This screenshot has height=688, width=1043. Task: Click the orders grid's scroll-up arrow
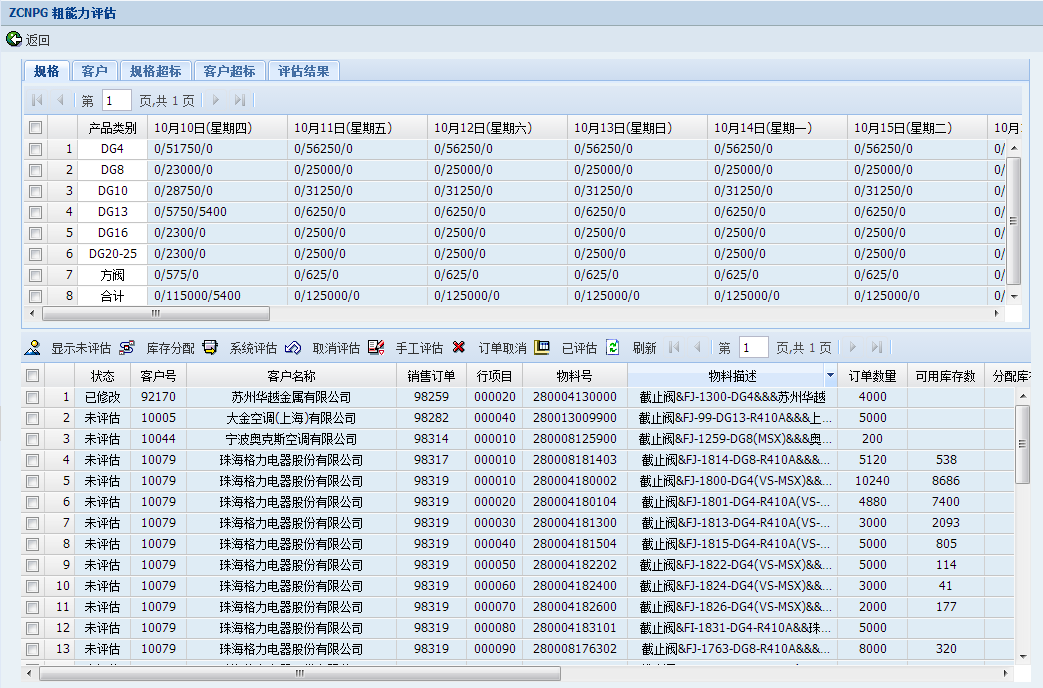point(1022,396)
